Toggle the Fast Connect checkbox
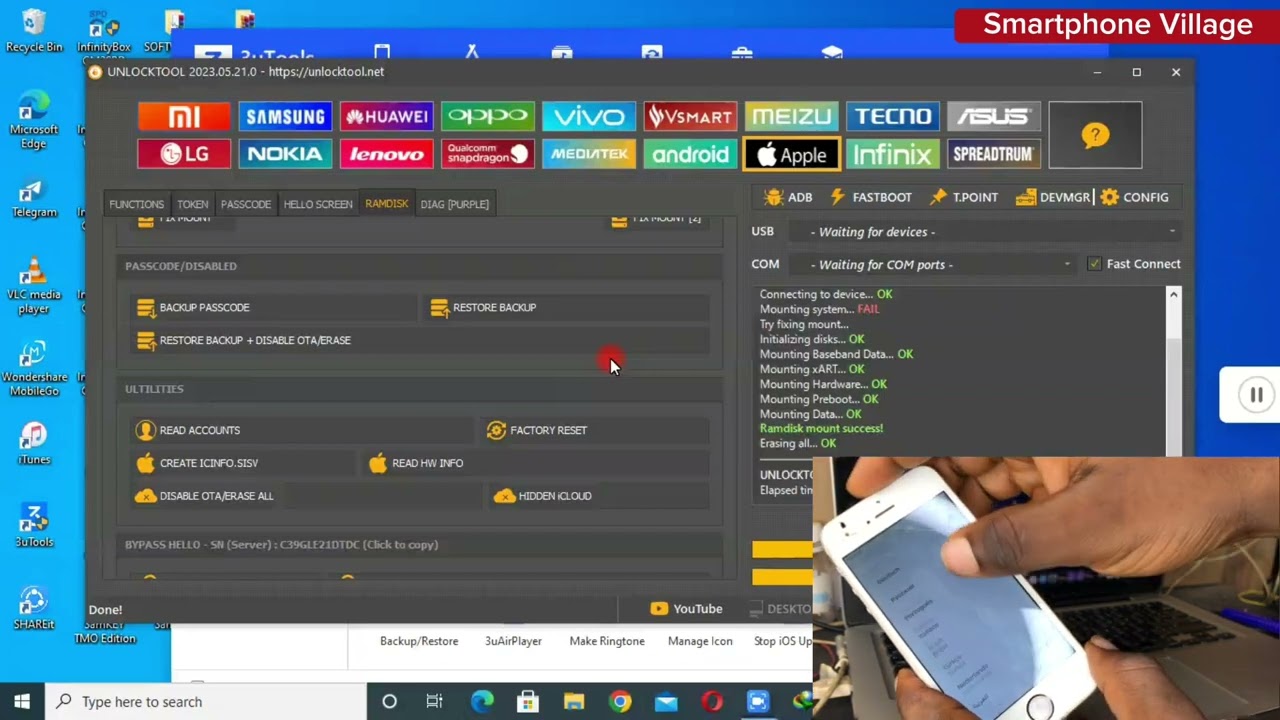Screen dimensions: 1280x720 click(x=1094, y=264)
